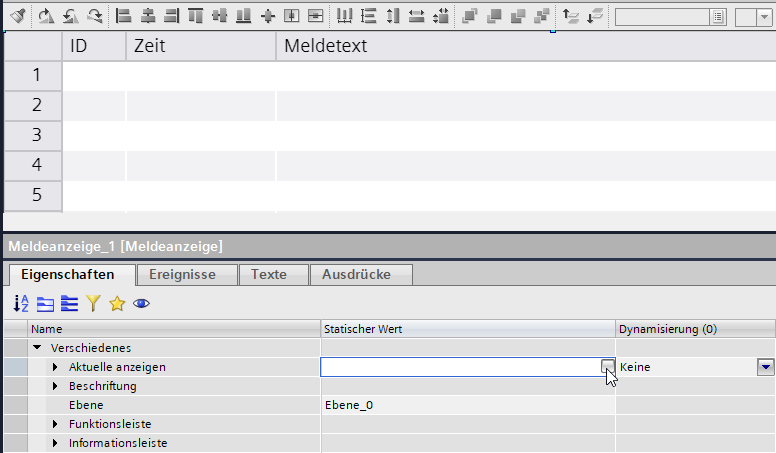The image size is (776, 453).
Task: Align selected objects to the bottom
Action: [243, 16]
